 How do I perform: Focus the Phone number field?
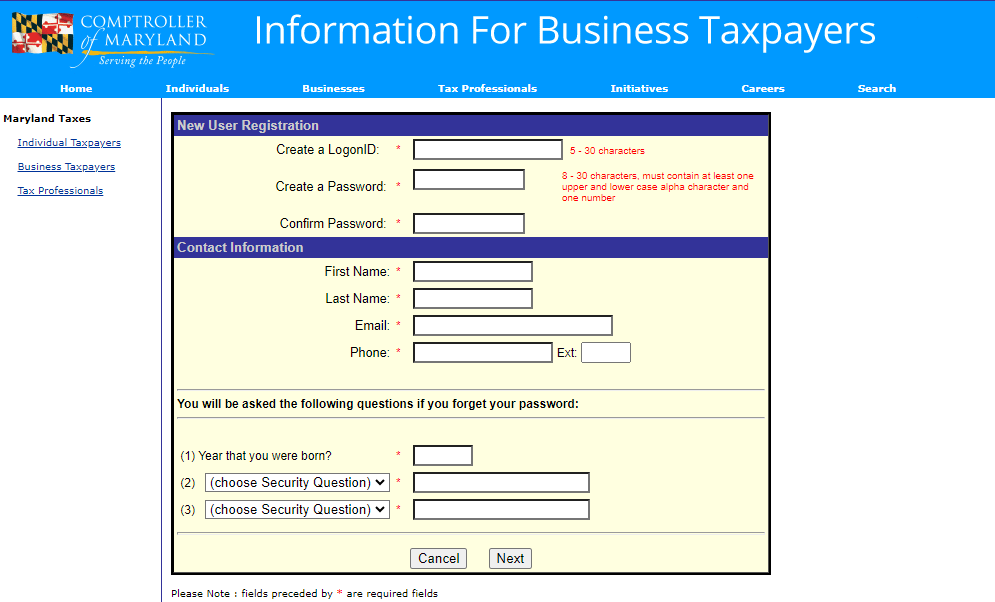click(483, 353)
